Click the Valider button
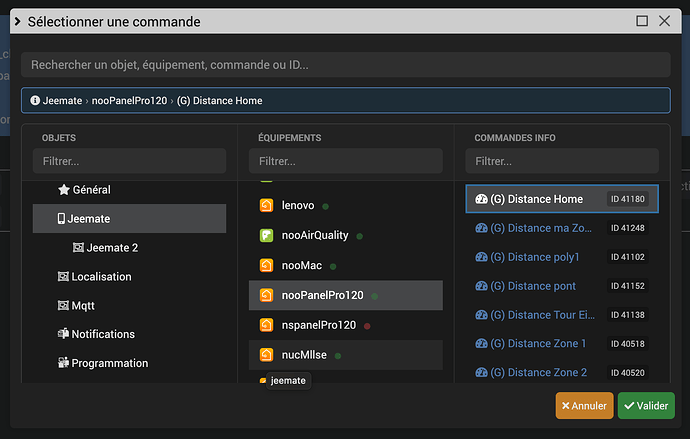This screenshot has width=690, height=439. pos(646,406)
